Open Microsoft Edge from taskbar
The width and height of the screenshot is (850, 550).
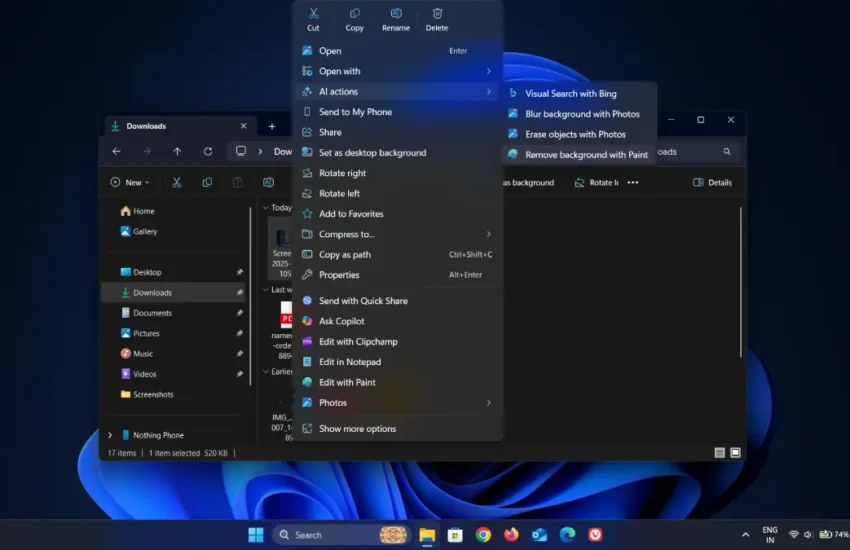coord(567,535)
